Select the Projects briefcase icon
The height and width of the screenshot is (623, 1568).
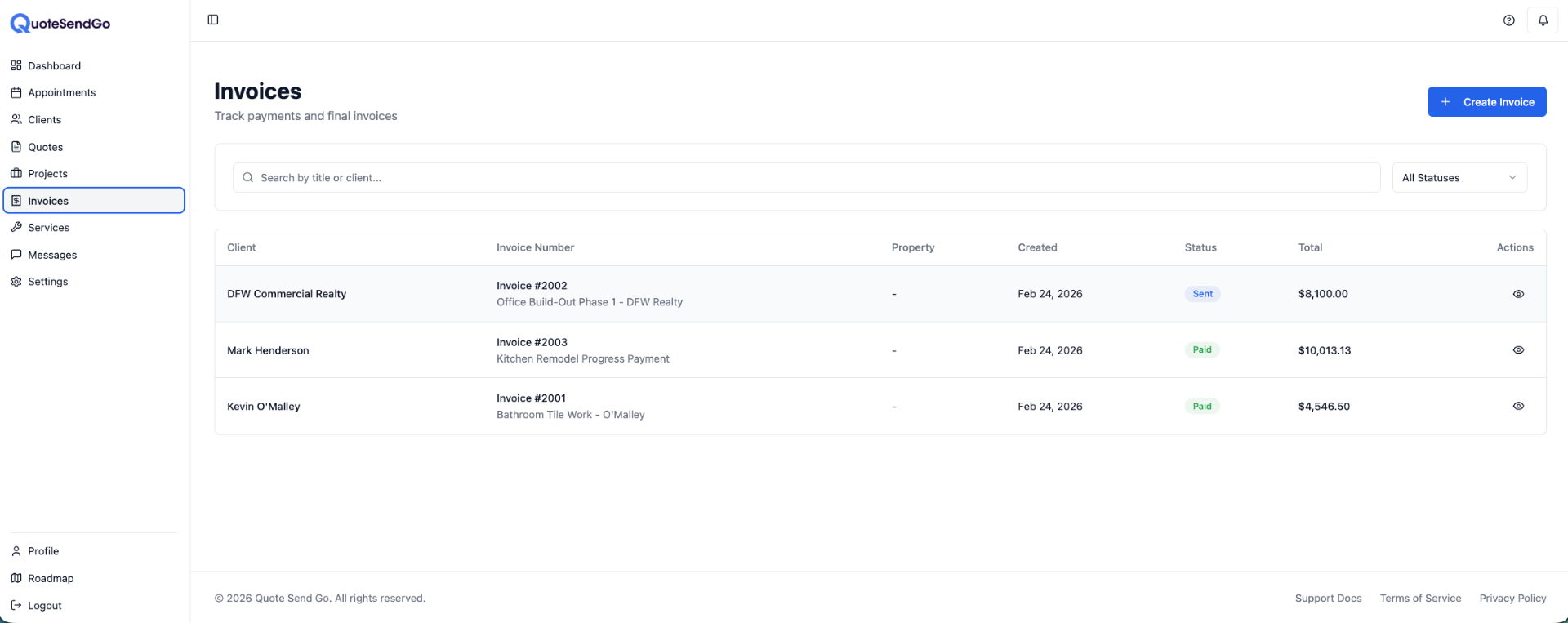point(16,173)
